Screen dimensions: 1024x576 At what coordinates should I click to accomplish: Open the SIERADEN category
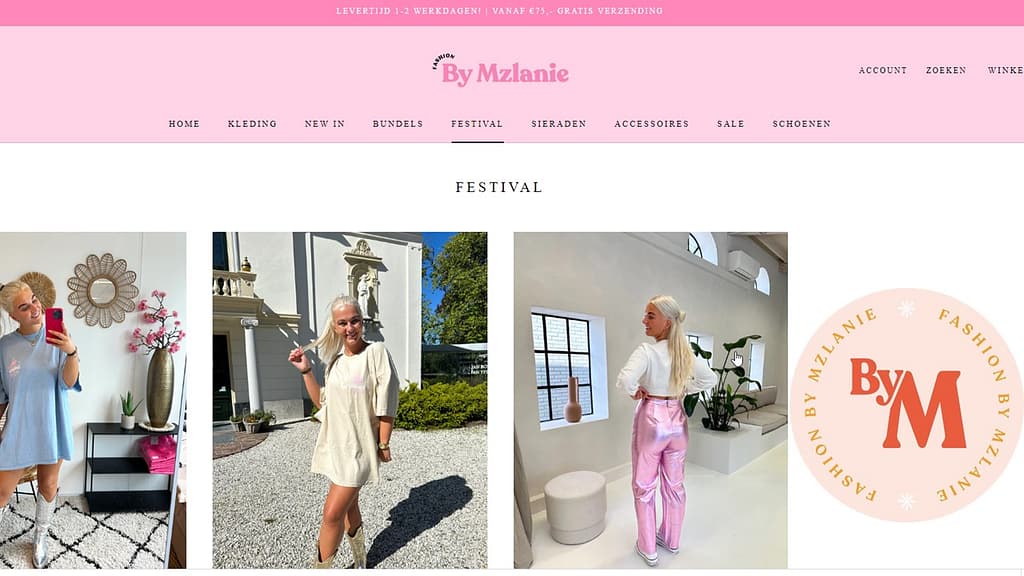tap(559, 123)
